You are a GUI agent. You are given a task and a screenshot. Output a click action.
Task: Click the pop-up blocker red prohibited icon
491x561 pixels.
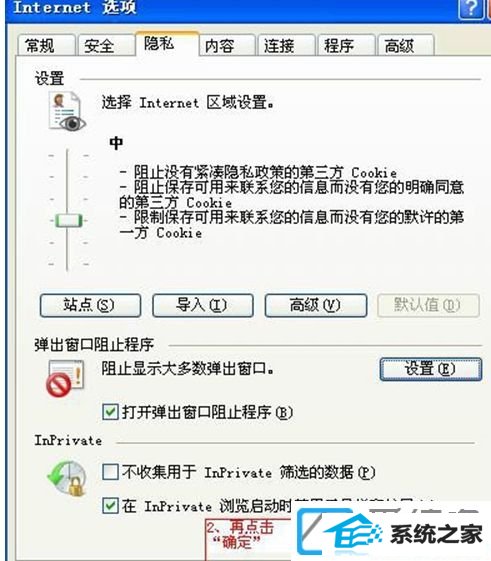[x=66, y=379]
